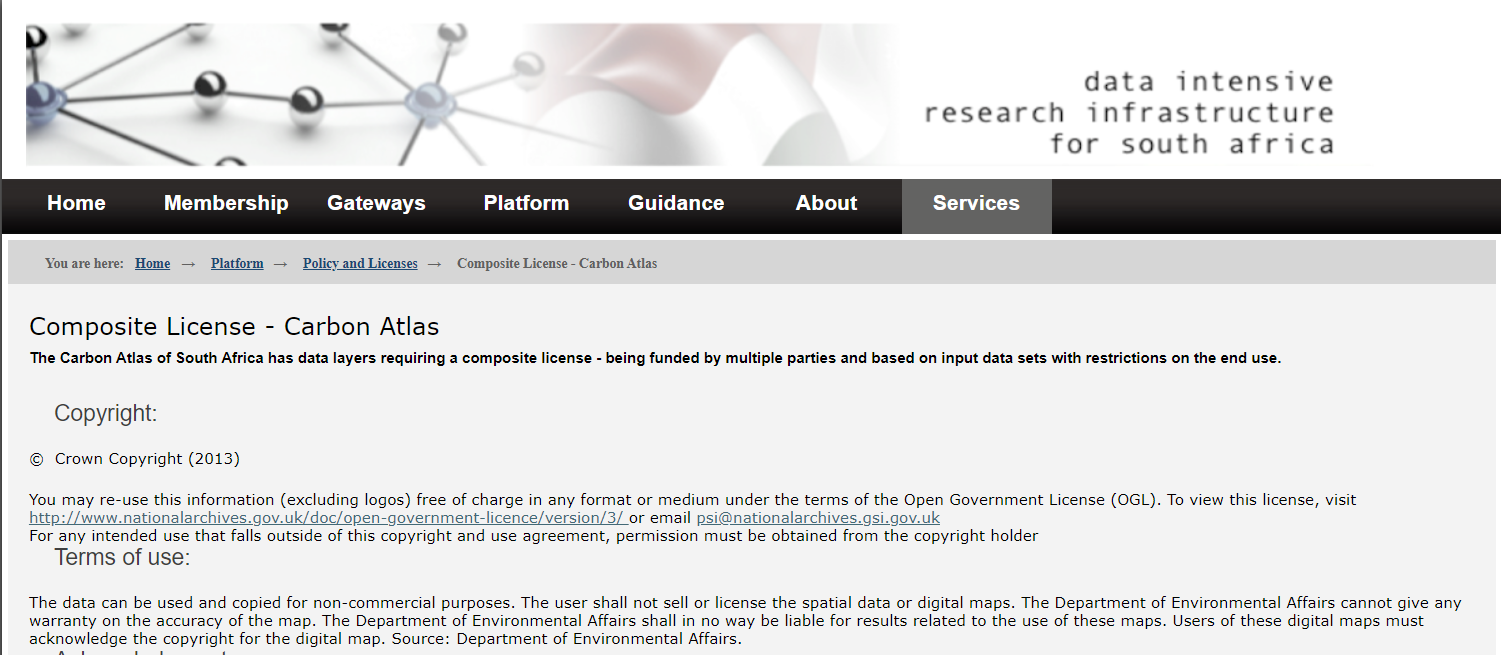Screen dimensions: 1501x655
Task: Select the Gateways navigation item
Action: [x=376, y=203]
